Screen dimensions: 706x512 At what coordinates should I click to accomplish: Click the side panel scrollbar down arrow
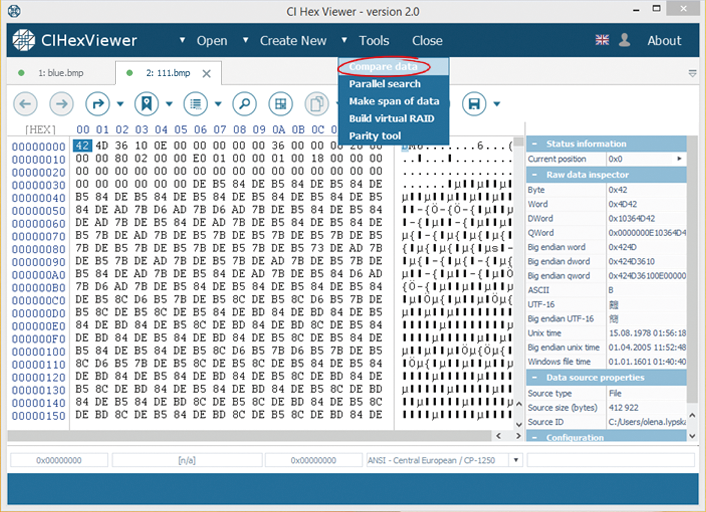pyautogui.click(x=692, y=436)
